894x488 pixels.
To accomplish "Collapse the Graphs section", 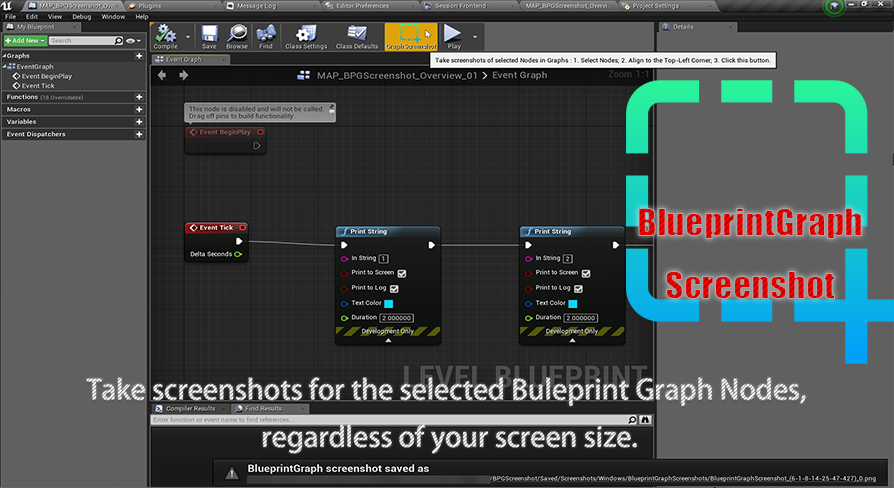I will (x=4, y=56).
